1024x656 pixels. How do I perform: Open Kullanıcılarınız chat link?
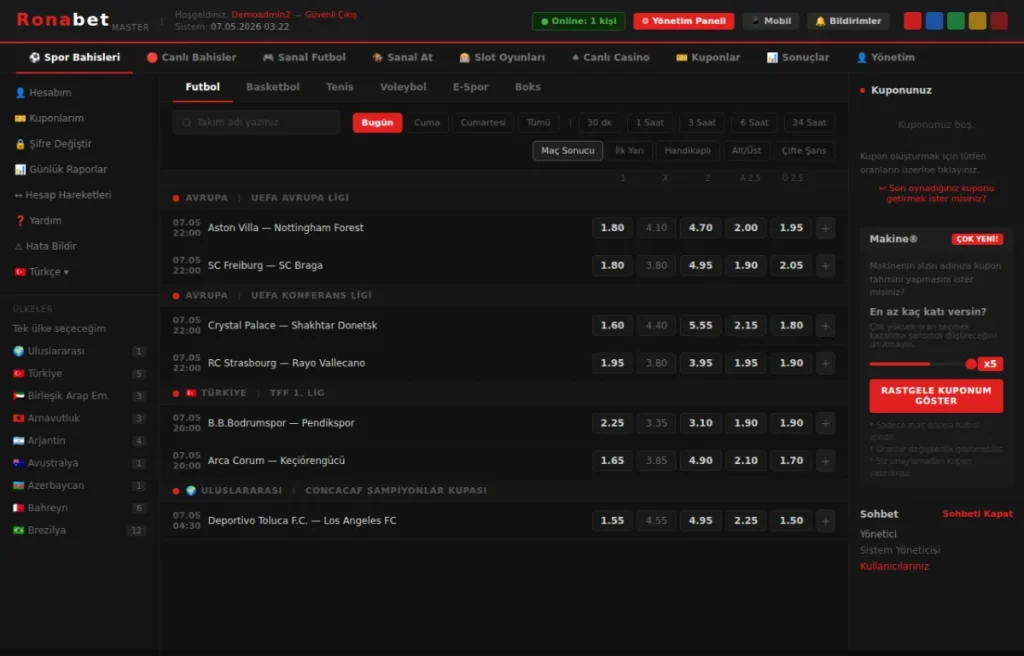[894, 566]
